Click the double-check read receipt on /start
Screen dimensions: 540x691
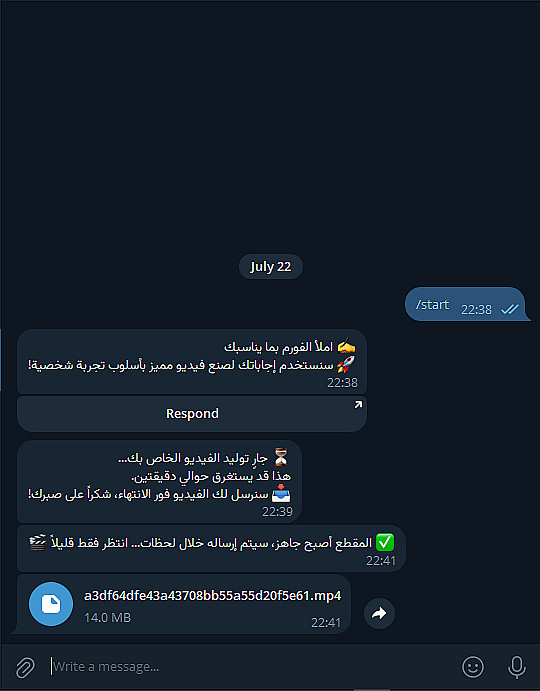pos(510,309)
